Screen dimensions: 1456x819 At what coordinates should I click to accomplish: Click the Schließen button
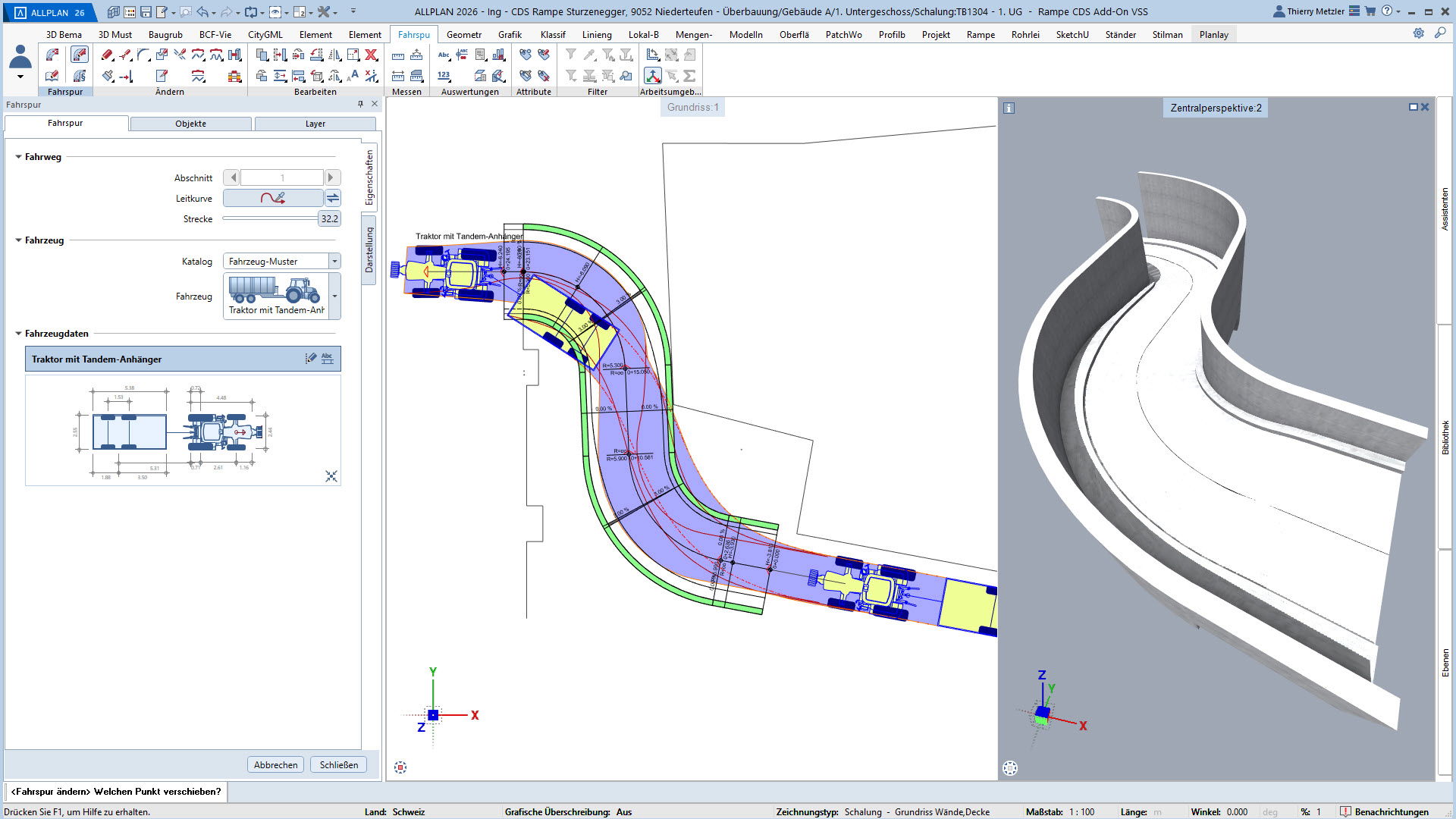[338, 764]
